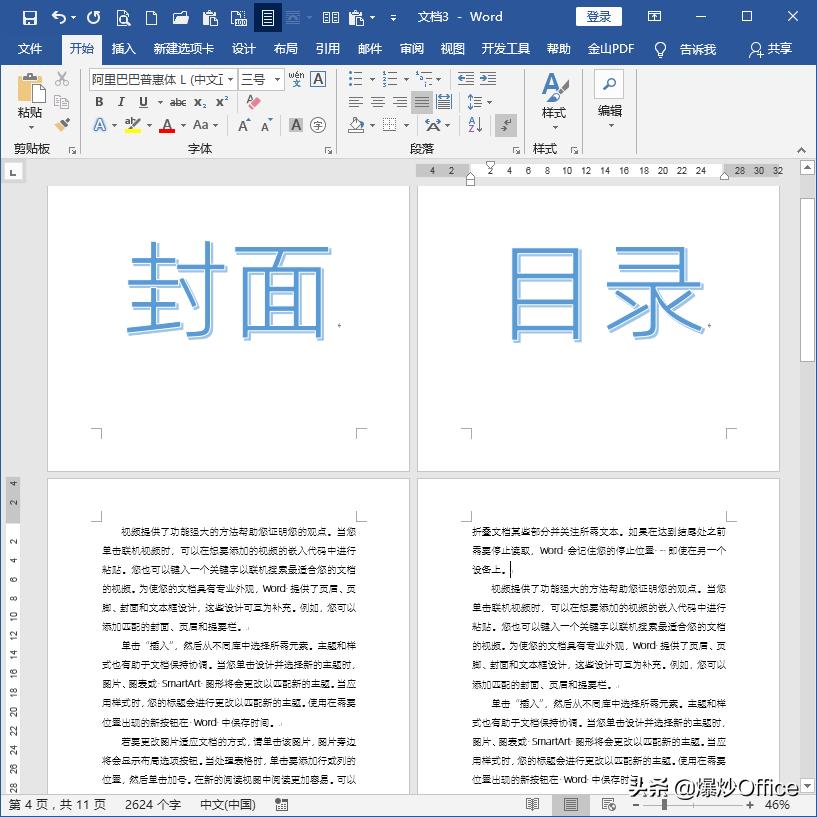Click the 共享 share button
The image size is (817, 817).
778,48
